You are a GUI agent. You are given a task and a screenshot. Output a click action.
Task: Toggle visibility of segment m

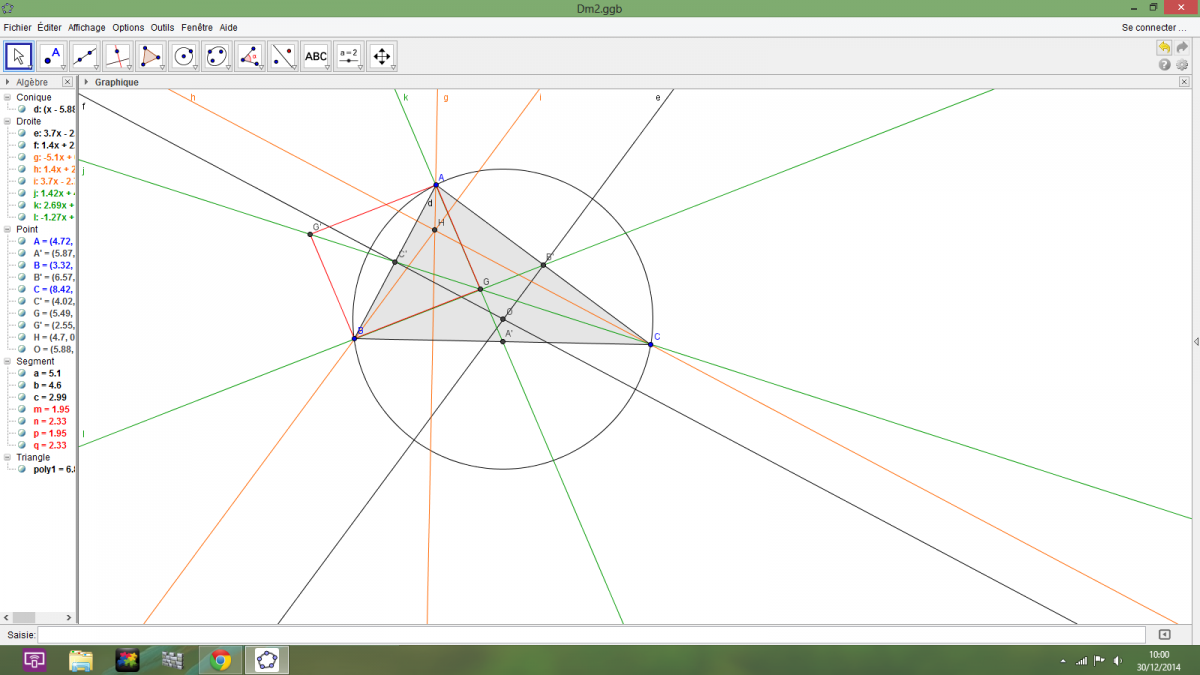22,409
